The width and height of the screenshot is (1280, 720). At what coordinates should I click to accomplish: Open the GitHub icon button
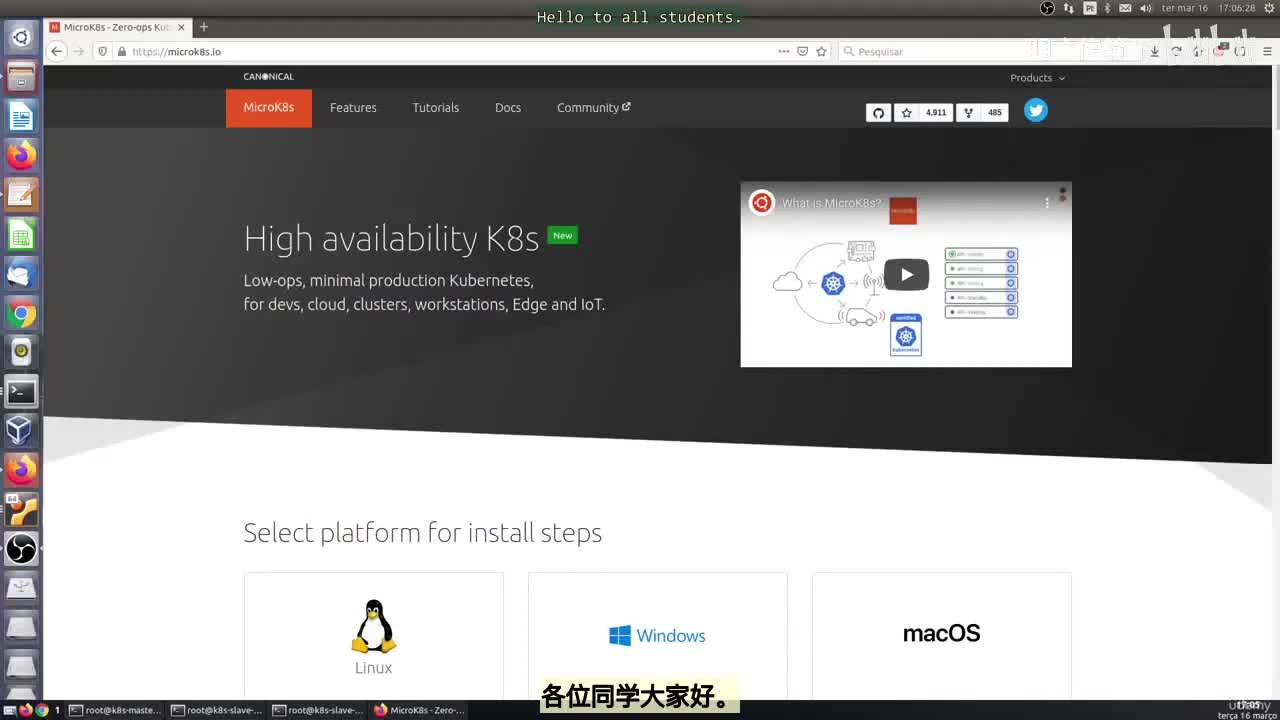point(878,113)
